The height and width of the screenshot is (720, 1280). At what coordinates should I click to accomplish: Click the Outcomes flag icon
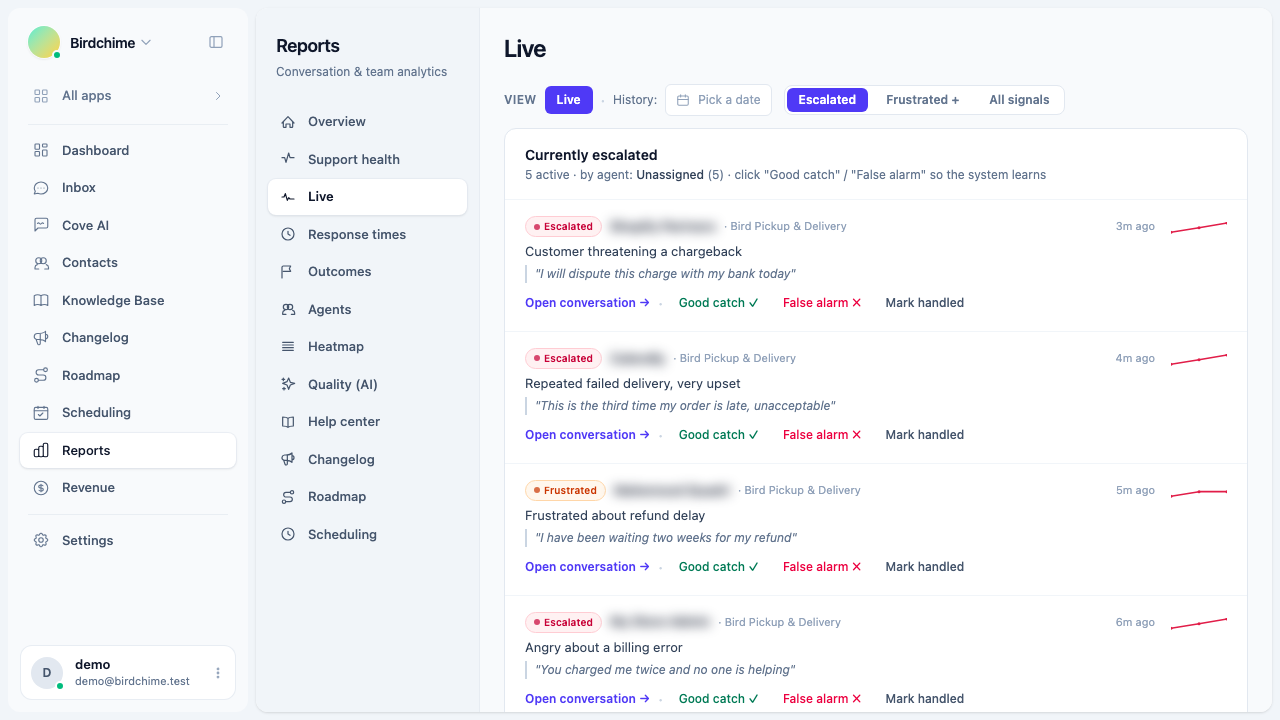coord(288,272)
